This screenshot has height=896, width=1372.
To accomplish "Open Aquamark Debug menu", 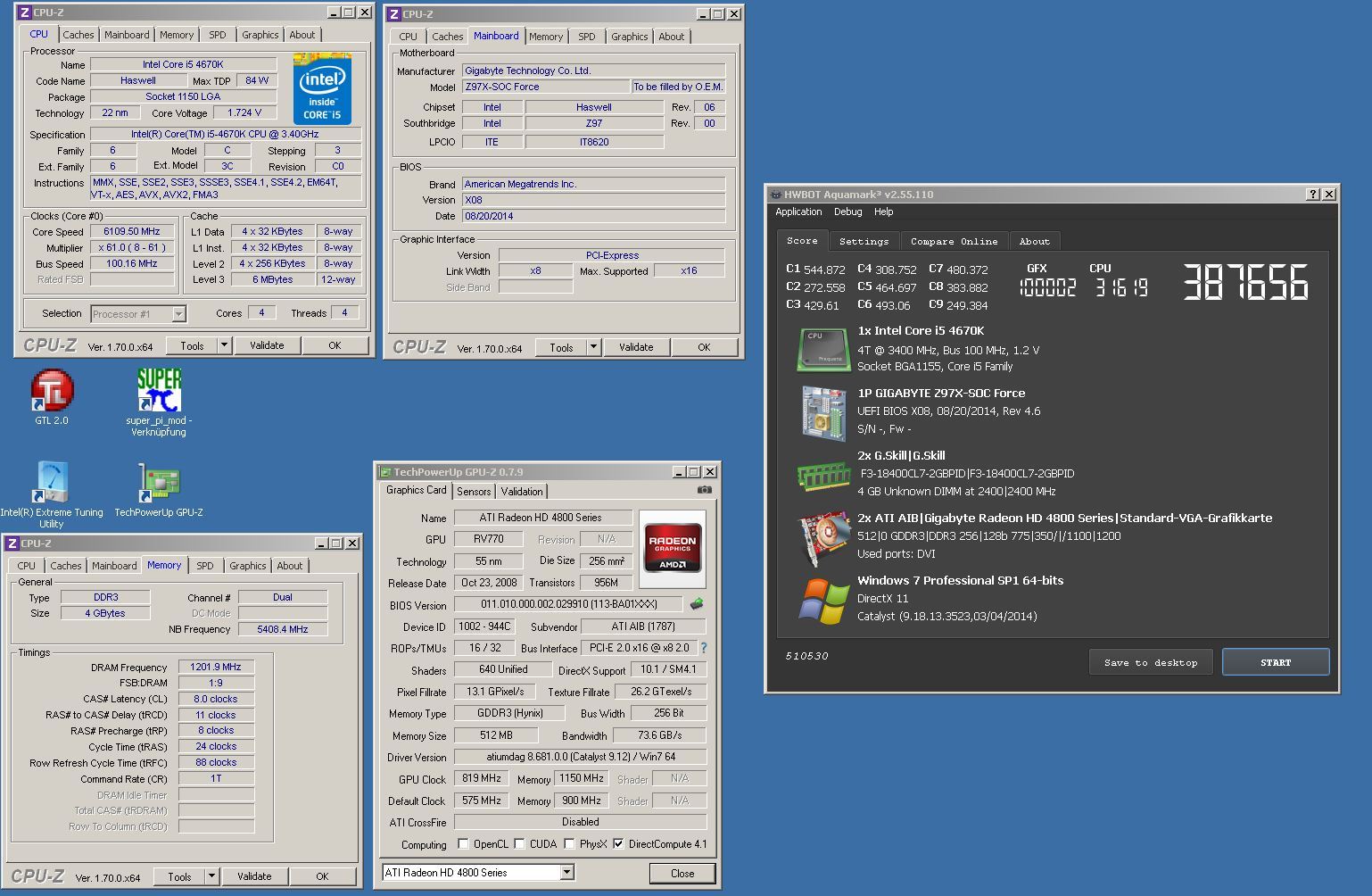I will [x=847, y=212].
